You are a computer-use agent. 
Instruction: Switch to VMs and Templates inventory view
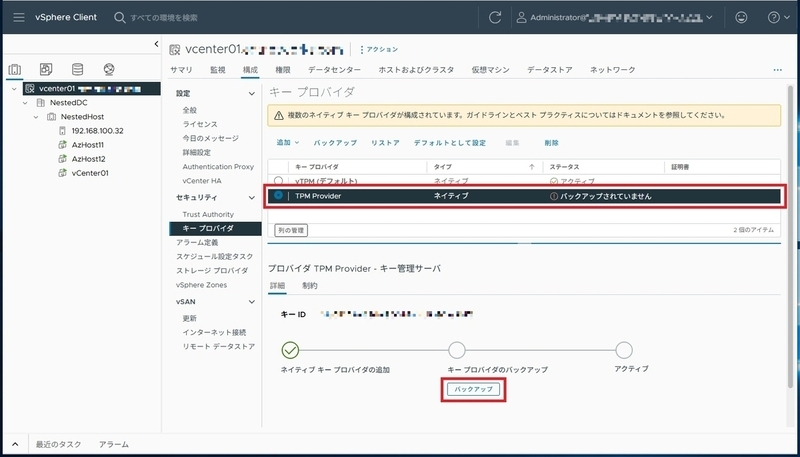click(46, 69)
